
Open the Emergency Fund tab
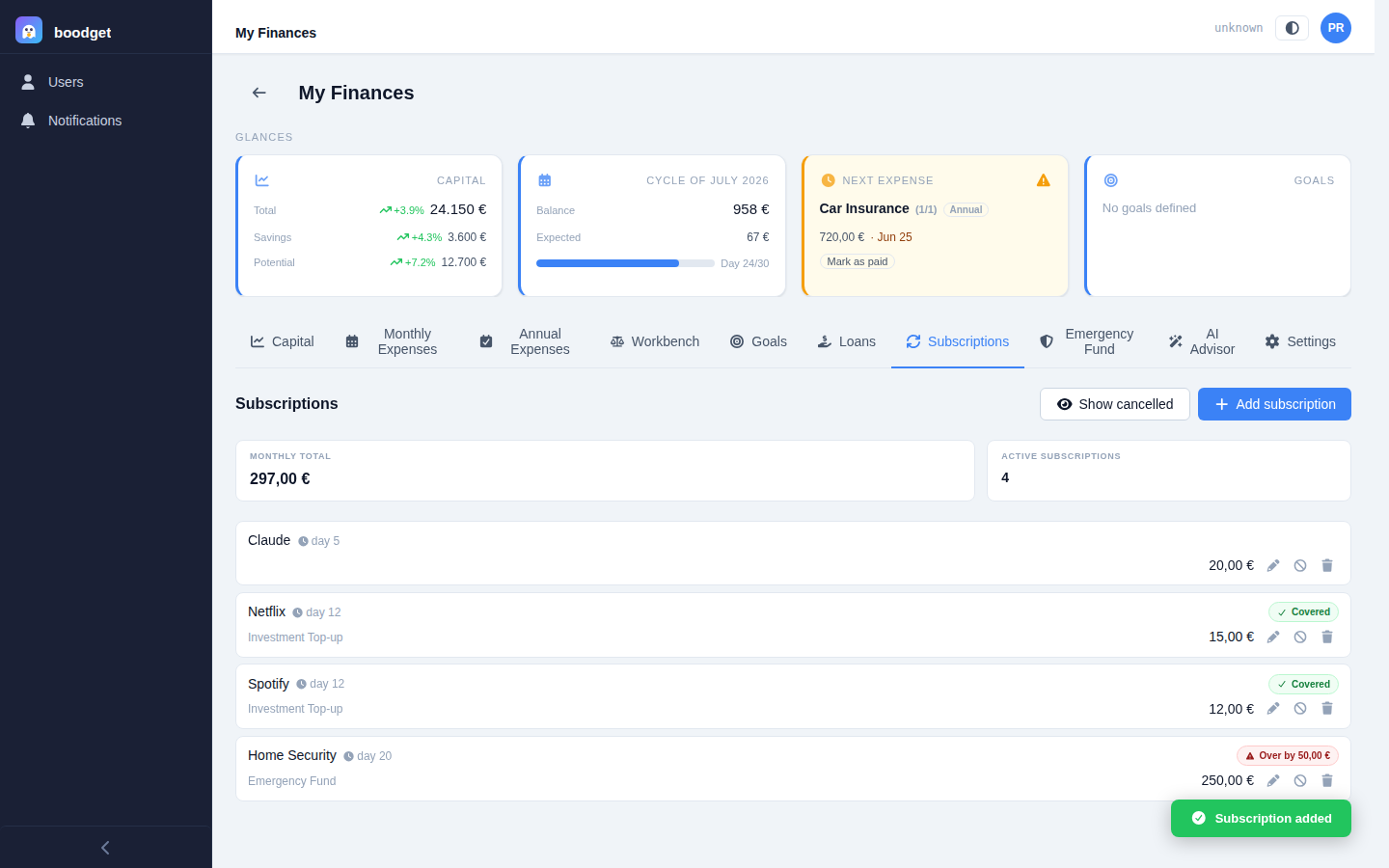pos(1088,341)
